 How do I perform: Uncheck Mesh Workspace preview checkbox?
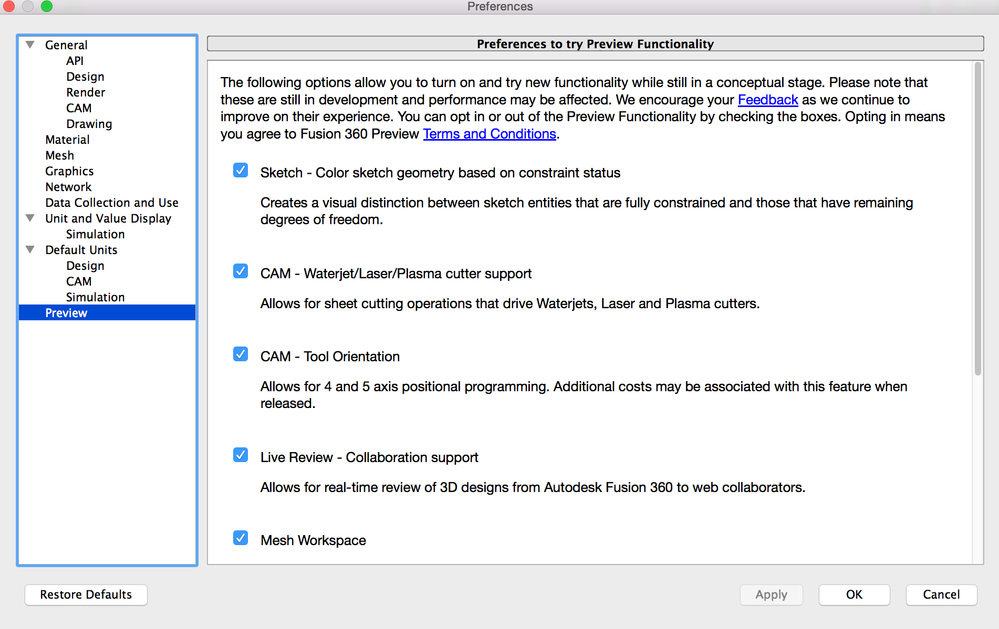[240, 537]
